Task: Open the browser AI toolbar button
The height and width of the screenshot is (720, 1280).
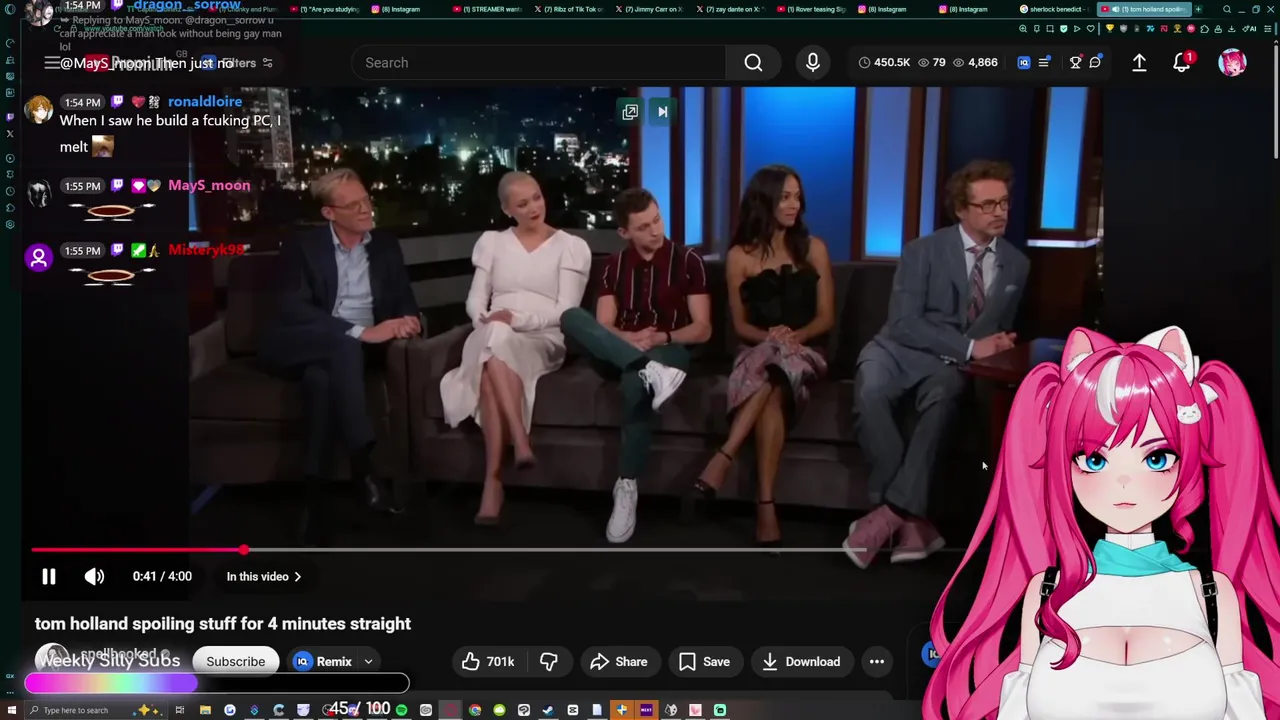Action: [1249, 29]
